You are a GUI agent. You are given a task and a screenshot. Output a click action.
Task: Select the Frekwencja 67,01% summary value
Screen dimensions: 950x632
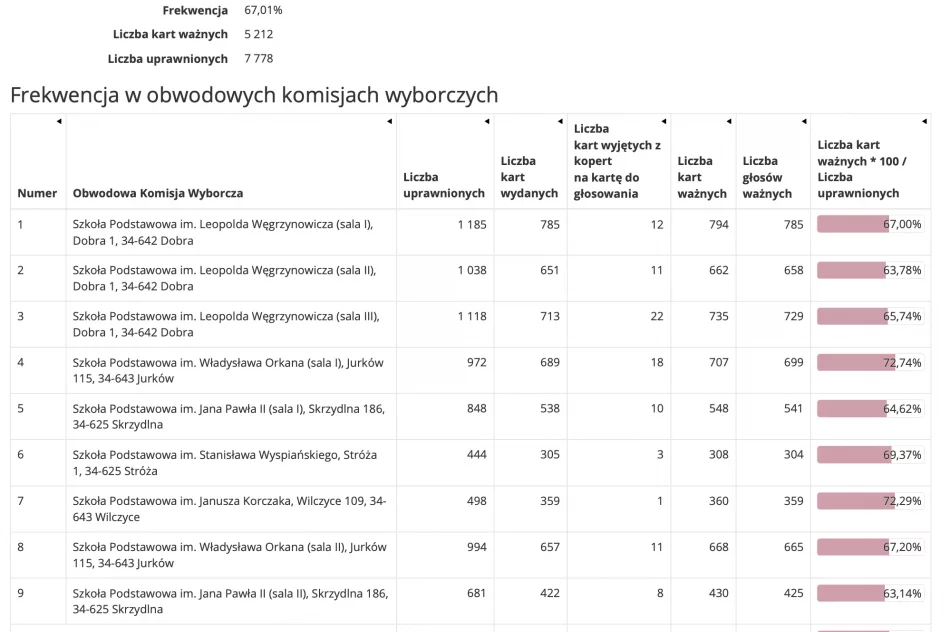click(x=263, y=10)
